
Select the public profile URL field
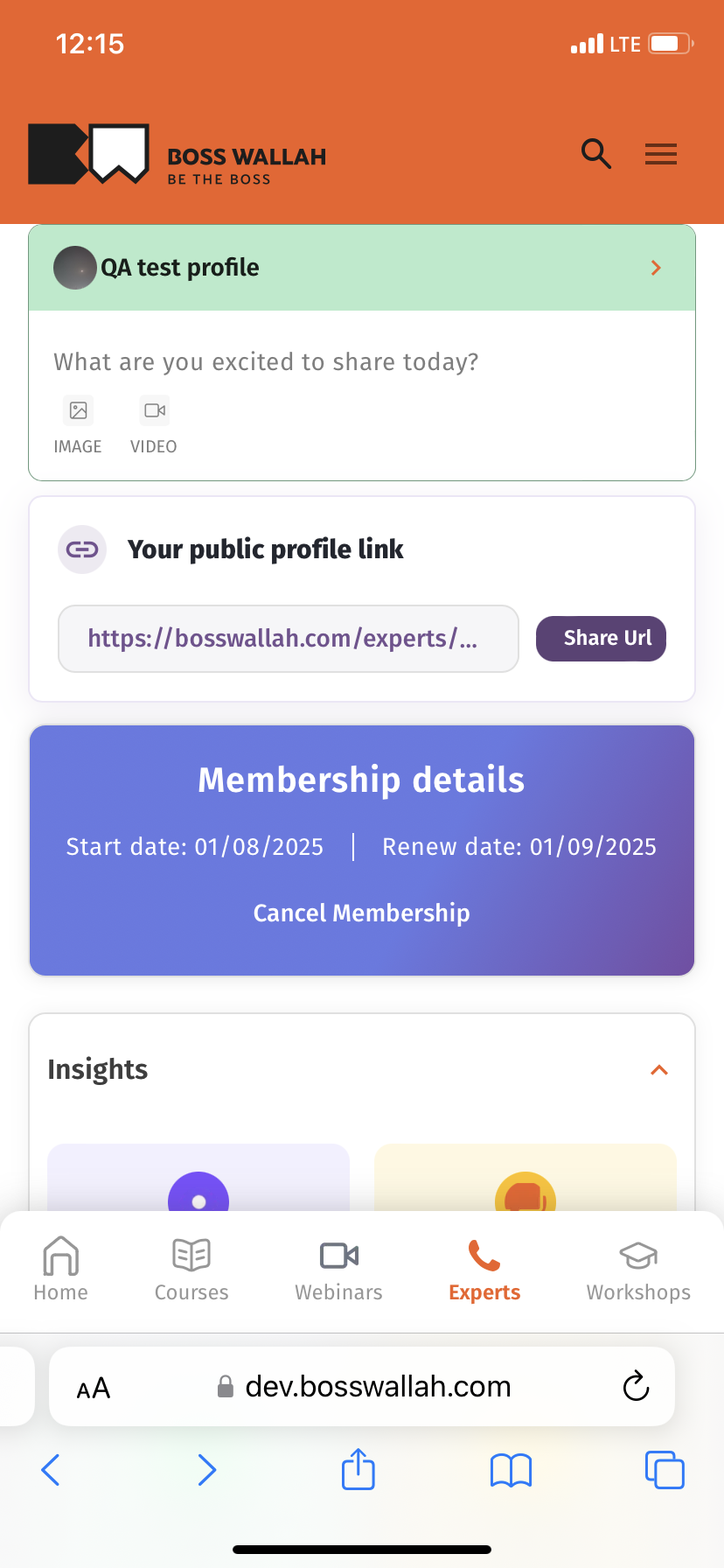coord(289,639)
